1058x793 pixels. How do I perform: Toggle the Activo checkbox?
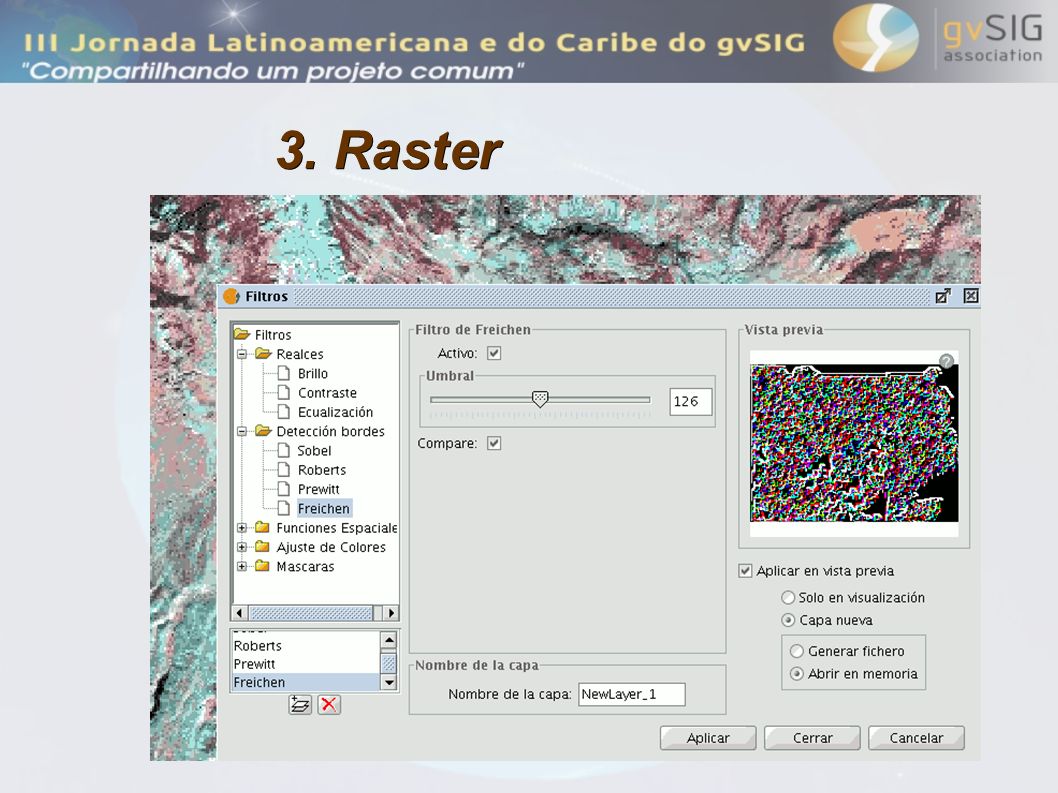click(x=494, y=353)
